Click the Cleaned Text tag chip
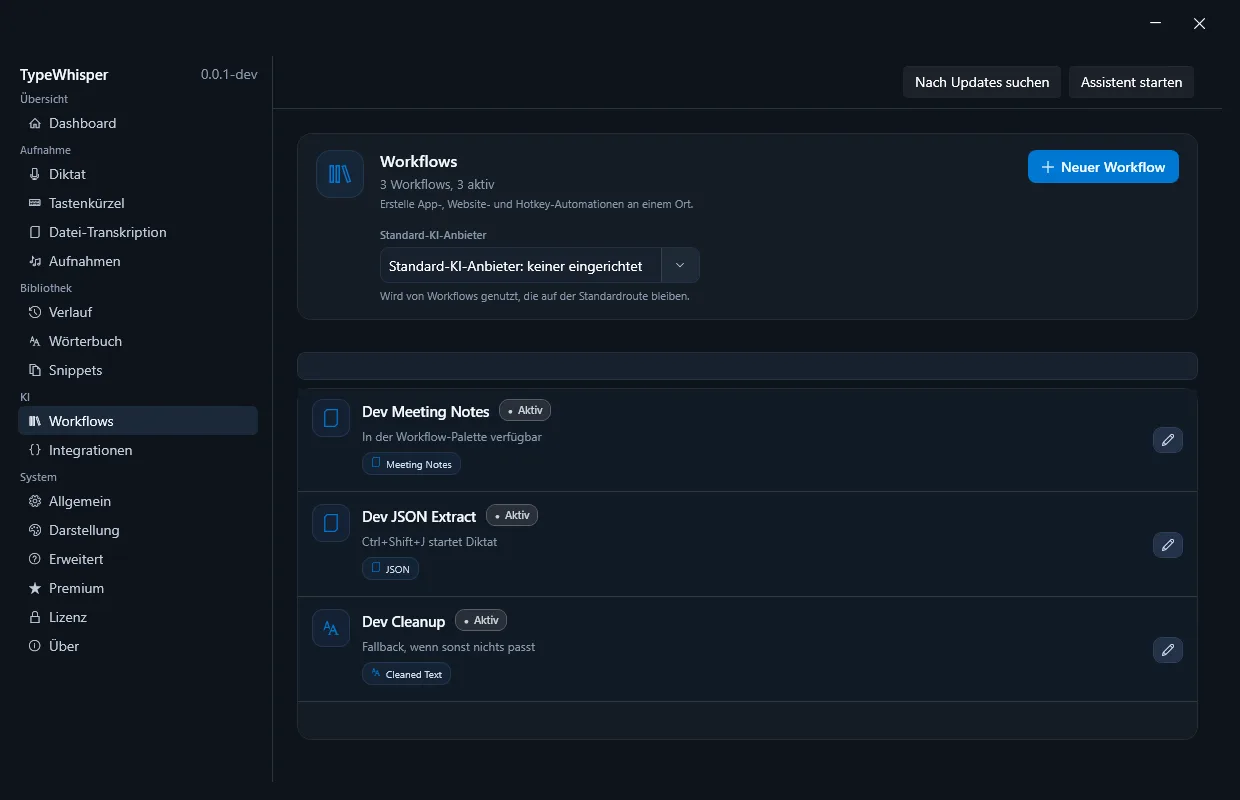The width and height of the screenshot is (1240, 800). [406, 674]
